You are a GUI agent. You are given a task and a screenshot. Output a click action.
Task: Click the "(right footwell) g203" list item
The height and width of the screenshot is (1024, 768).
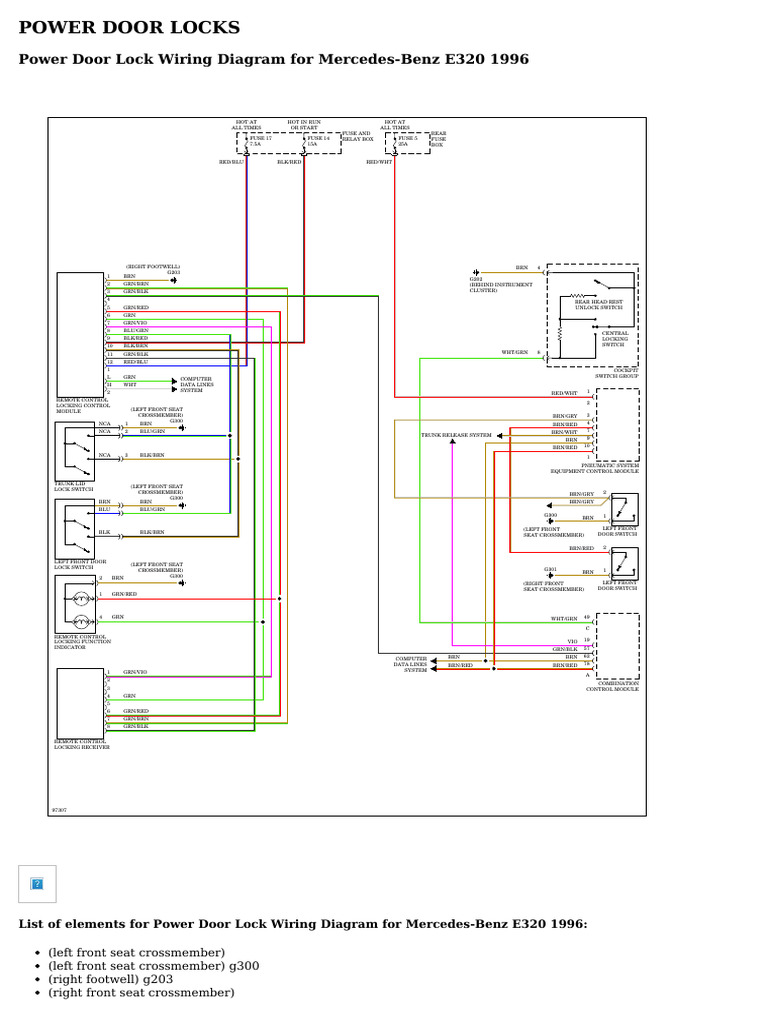click(110, 979)
